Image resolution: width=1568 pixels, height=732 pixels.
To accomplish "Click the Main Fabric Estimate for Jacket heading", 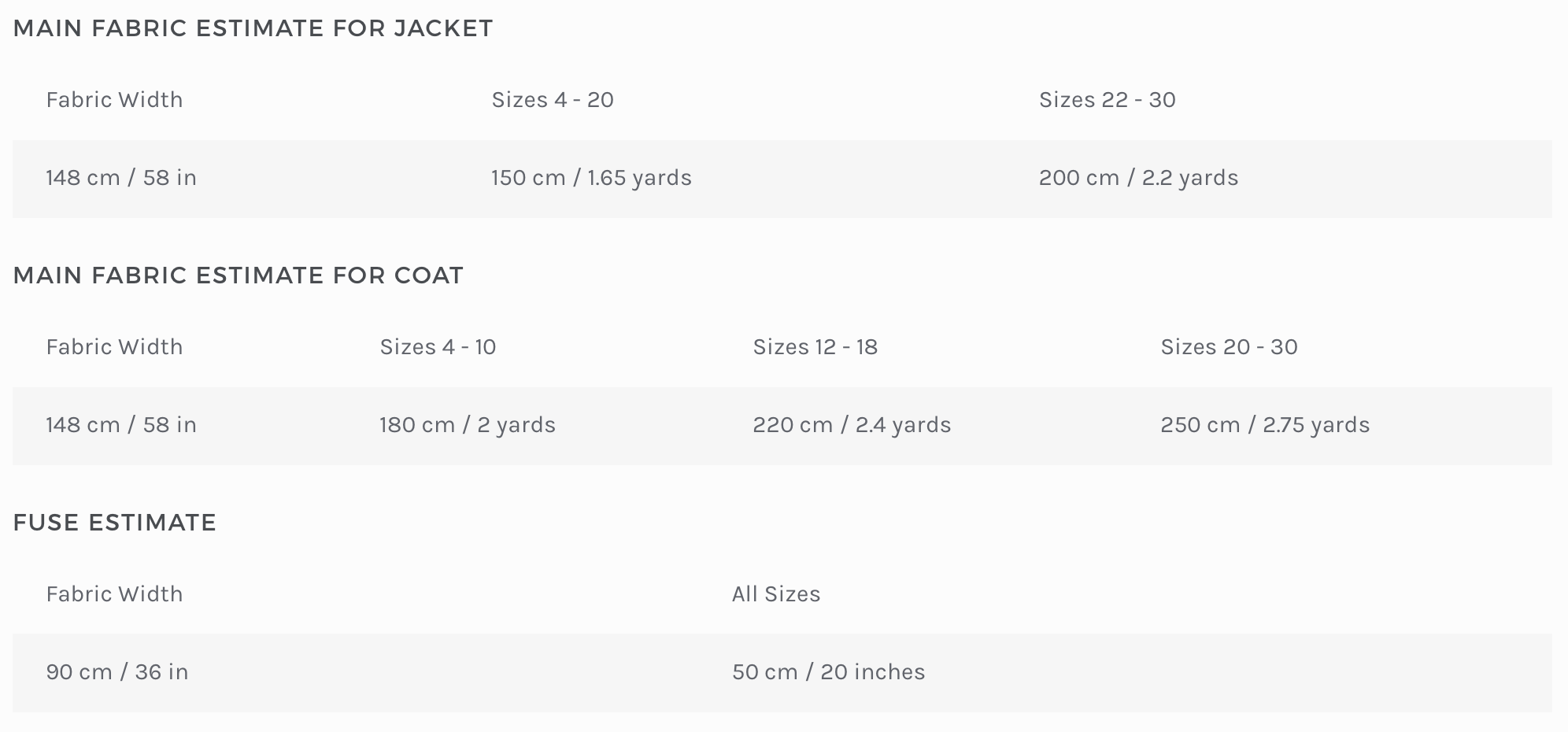I will click(253, 28).
